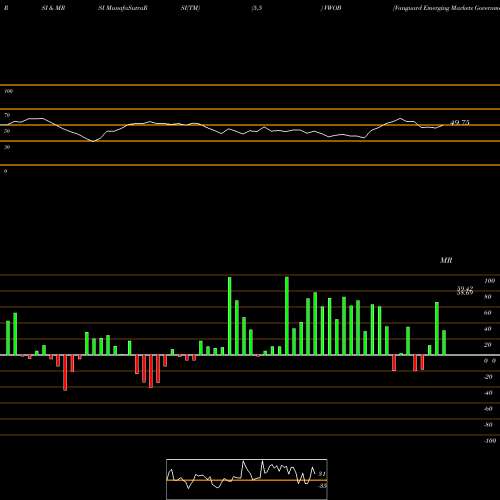The image size is (500, 500).
Task: Click the 'SI MunafaSutraR' header text
Action: tap(123, 8)
